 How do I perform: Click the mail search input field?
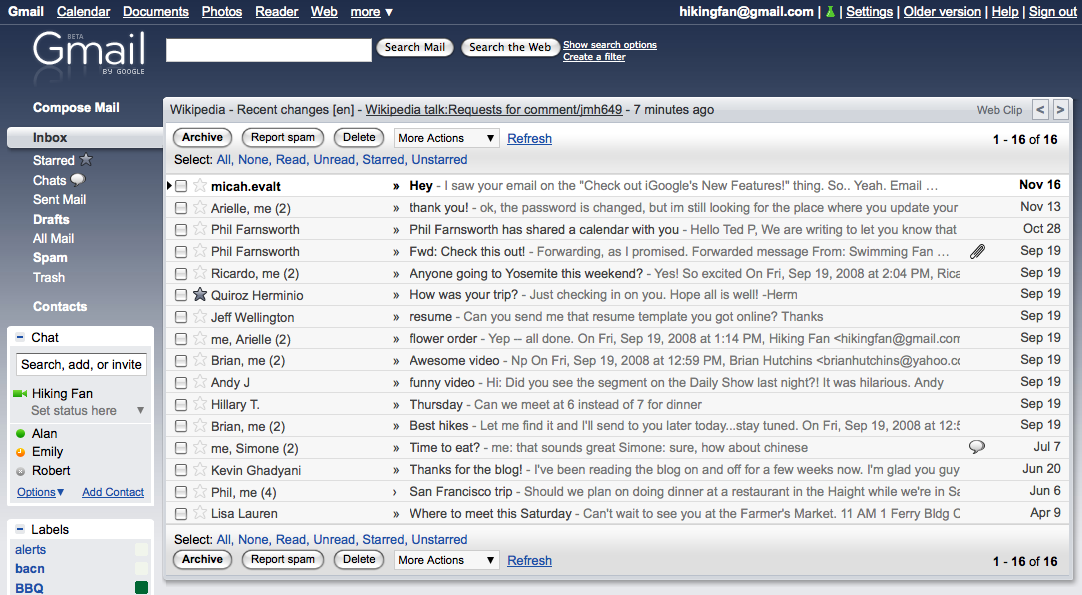tap(268, 50)
